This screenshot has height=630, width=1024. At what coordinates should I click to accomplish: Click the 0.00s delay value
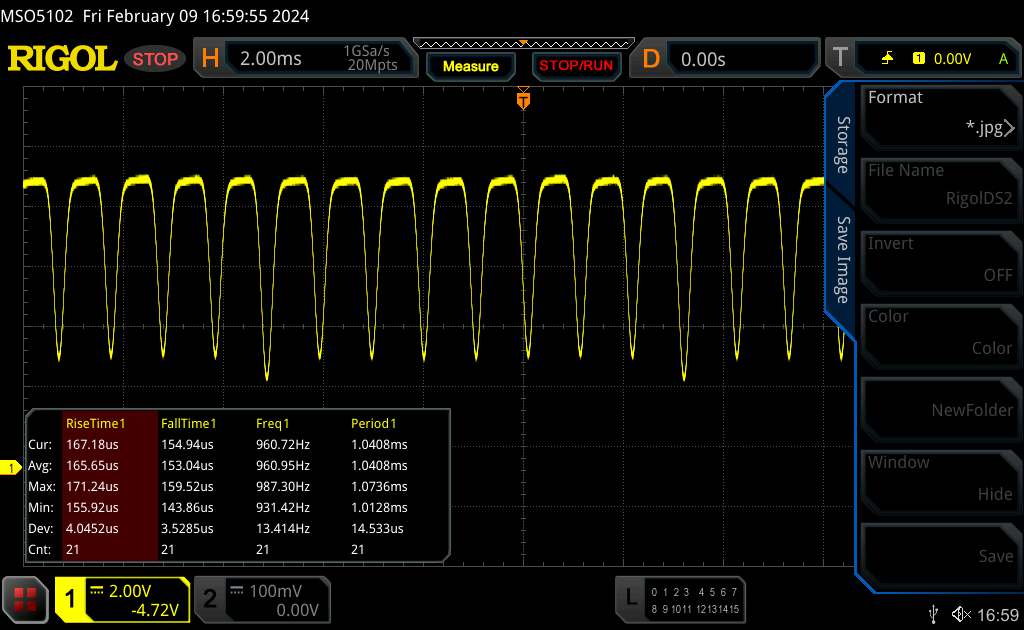(703, 59)
